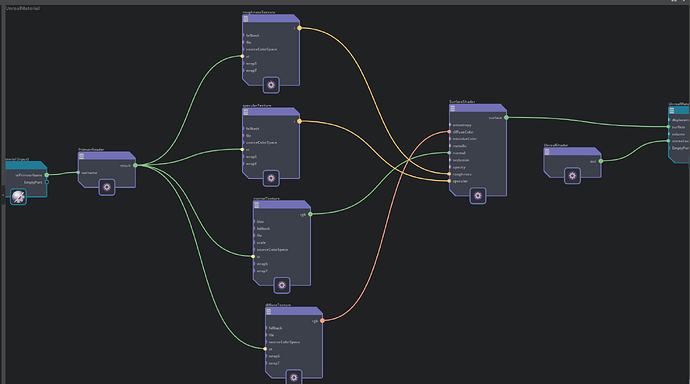Select the specularTexture node title label
Viewport: 690px width, 384px height.
point(257,106)
